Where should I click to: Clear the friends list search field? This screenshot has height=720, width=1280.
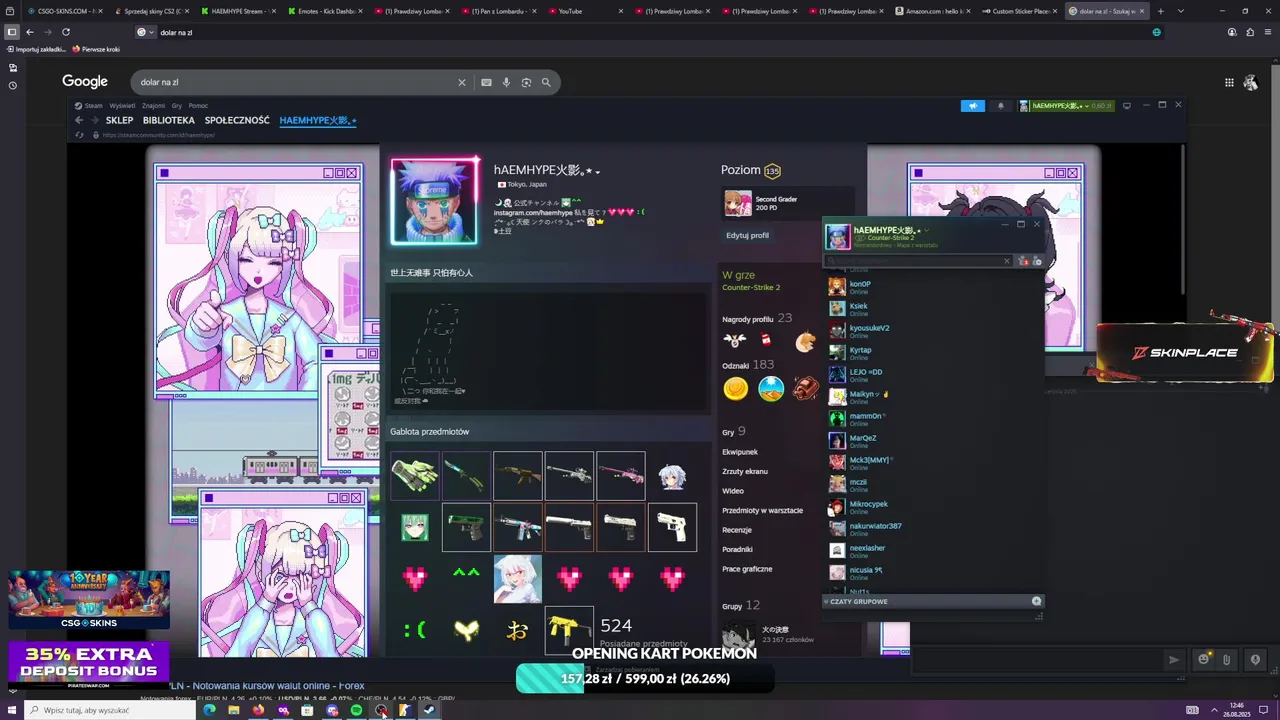pos(1007,261)
